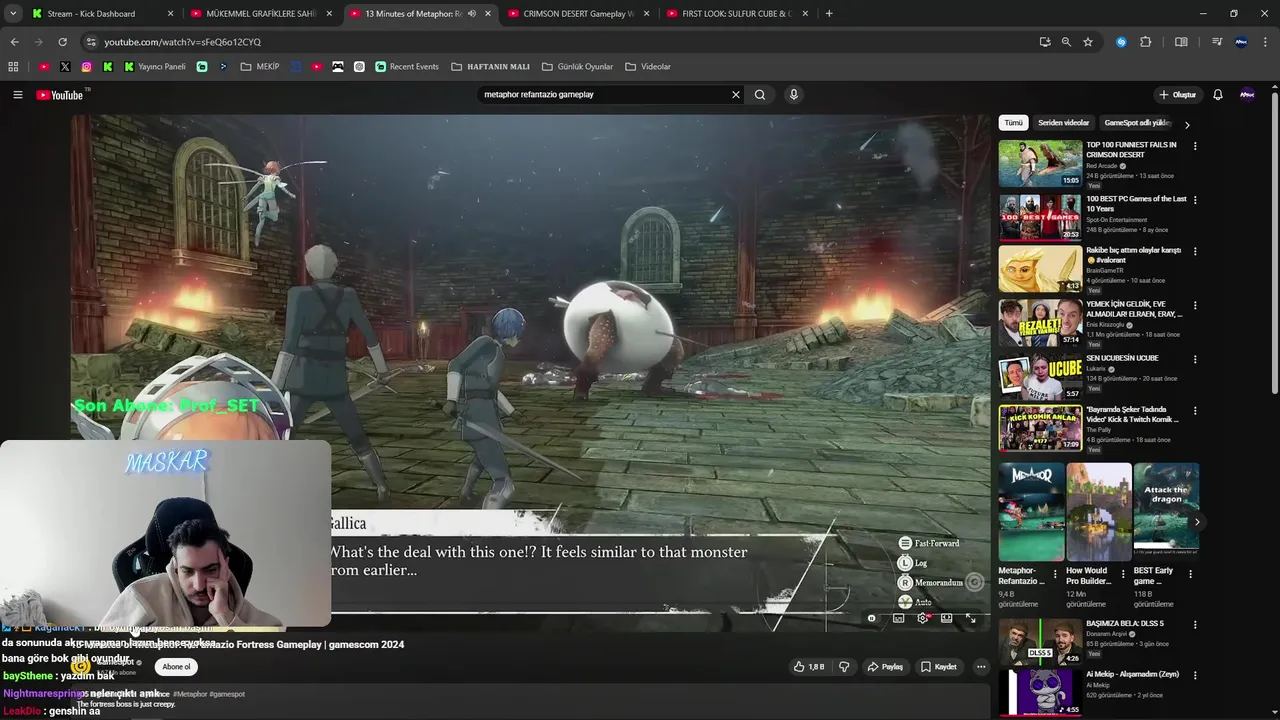
Task: Click the YouTube logo
Action: 60,95
